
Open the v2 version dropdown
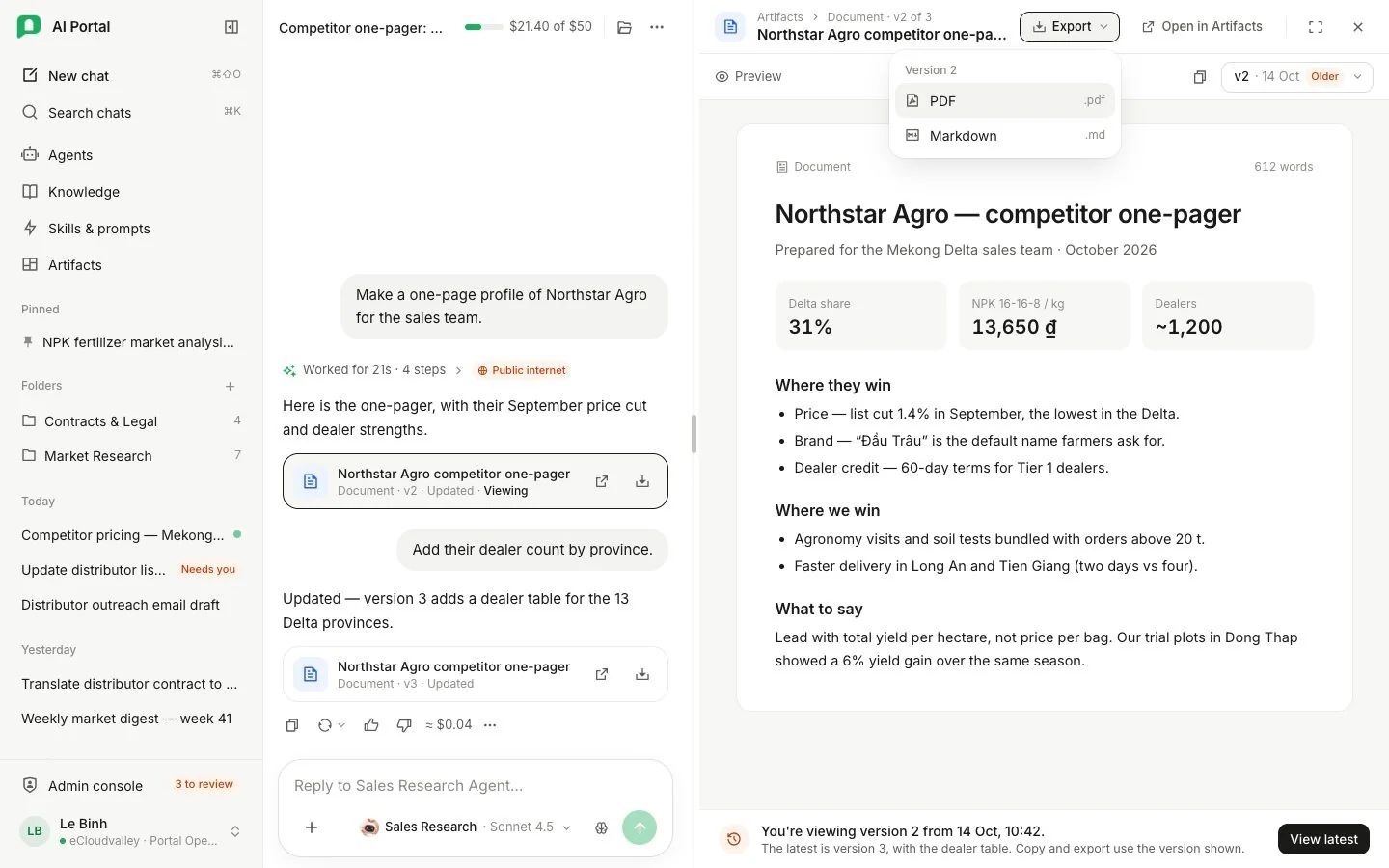click(1296, 77)
